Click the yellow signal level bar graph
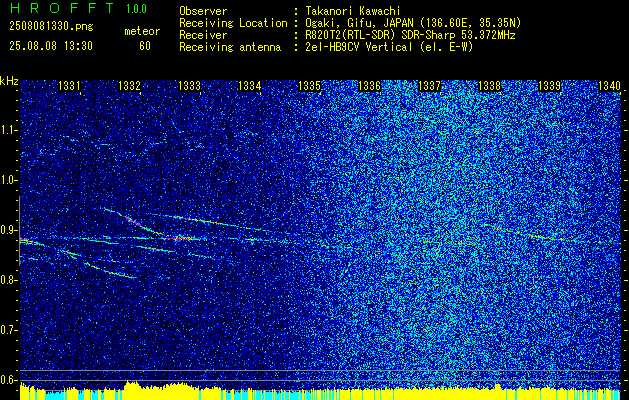 click(x=320, y=392)
